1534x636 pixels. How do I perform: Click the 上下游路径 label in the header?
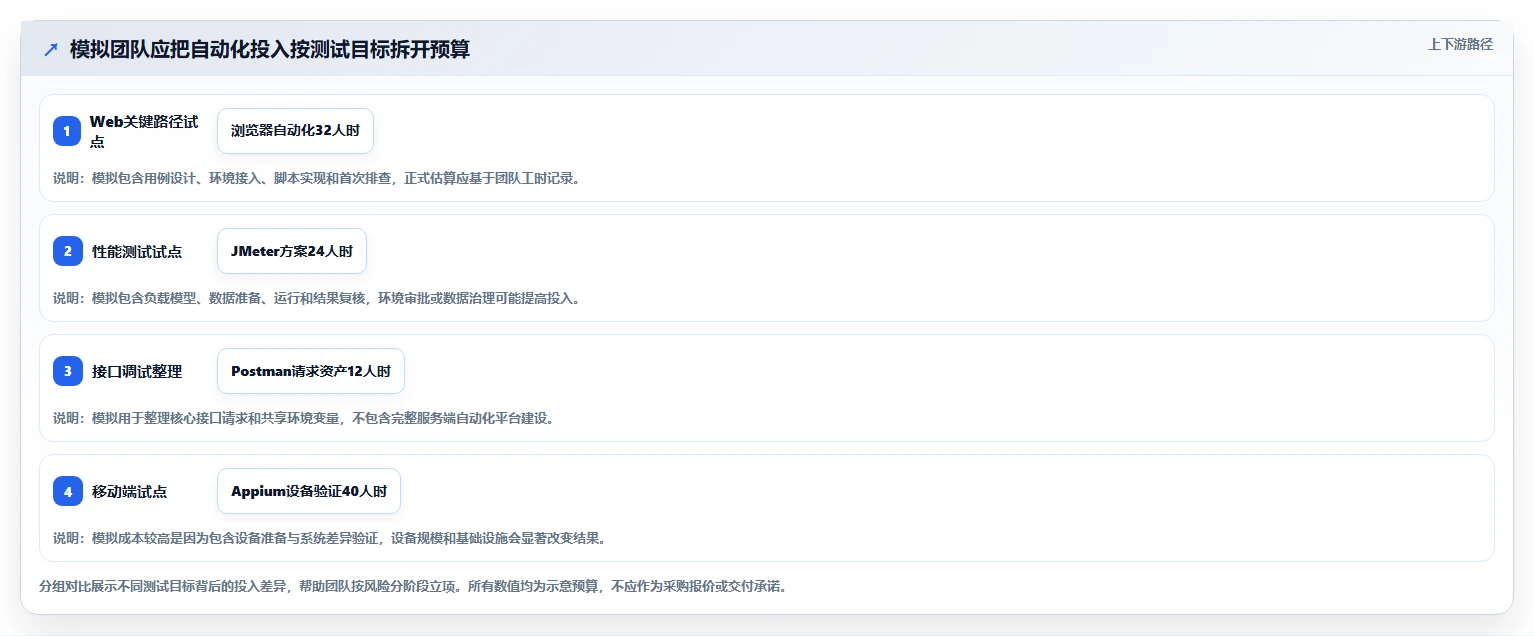click(1460, 44)
